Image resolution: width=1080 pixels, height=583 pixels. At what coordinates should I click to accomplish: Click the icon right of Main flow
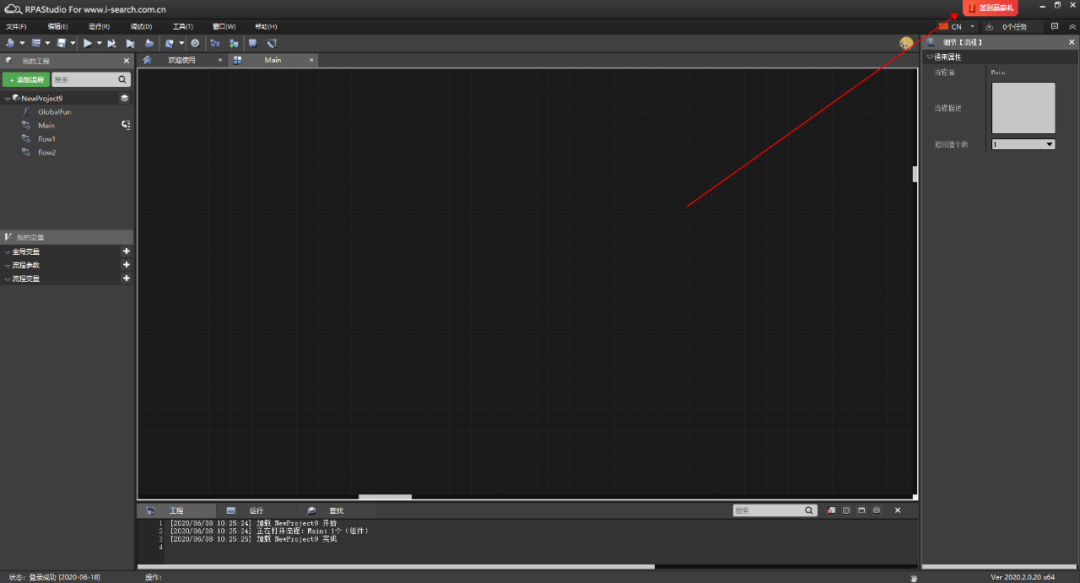coord(126,125)
